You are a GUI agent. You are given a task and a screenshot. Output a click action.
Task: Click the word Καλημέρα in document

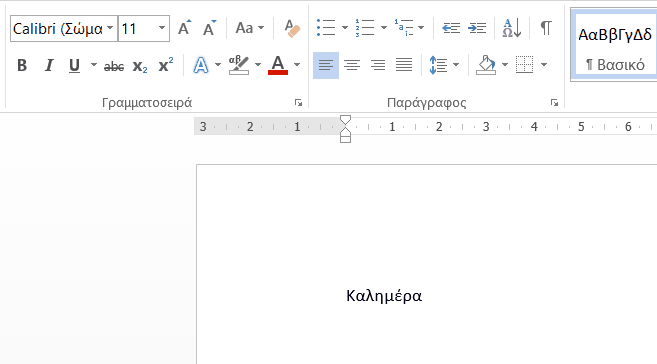tap(384, 296)
